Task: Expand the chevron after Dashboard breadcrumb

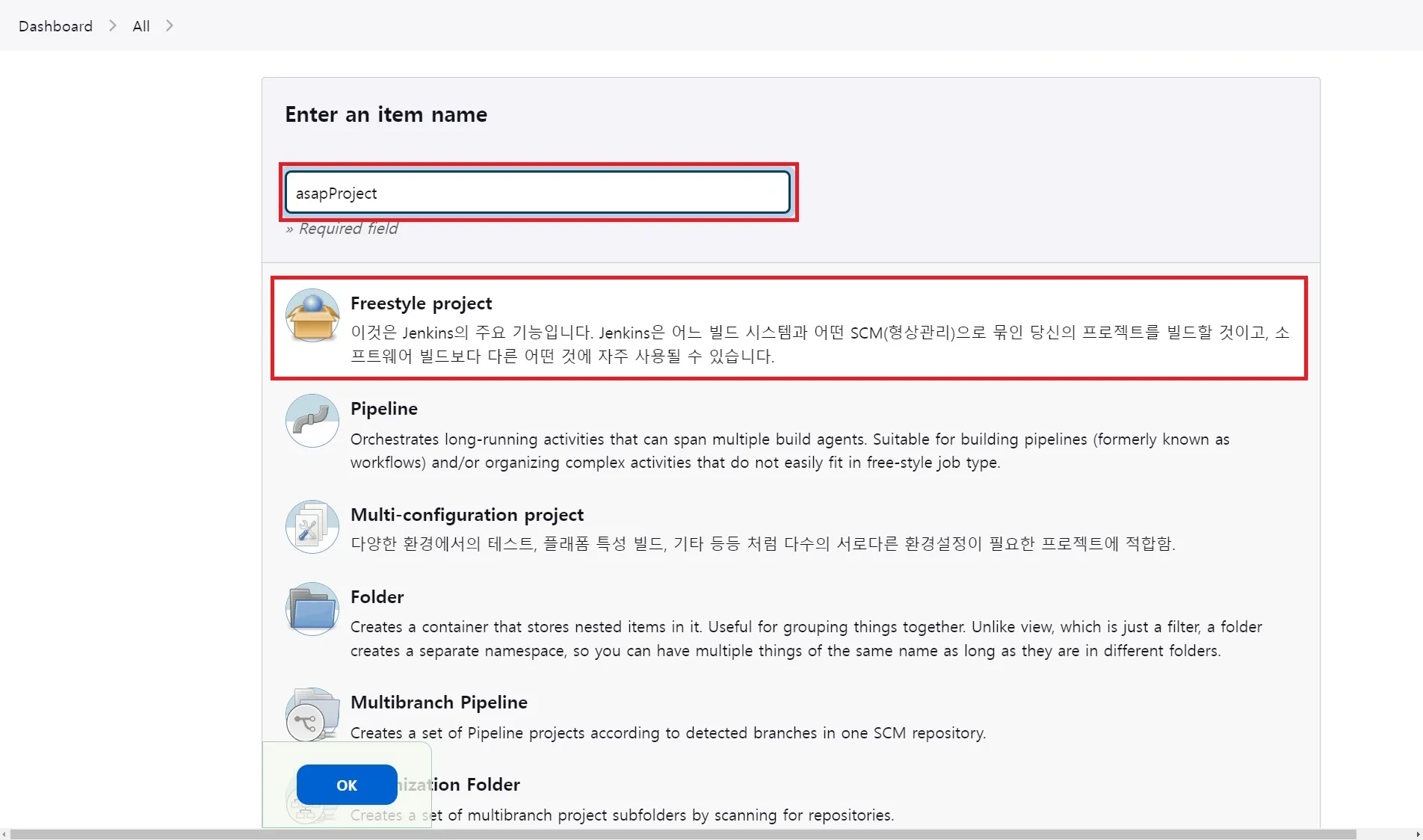Action: (113, 25)
